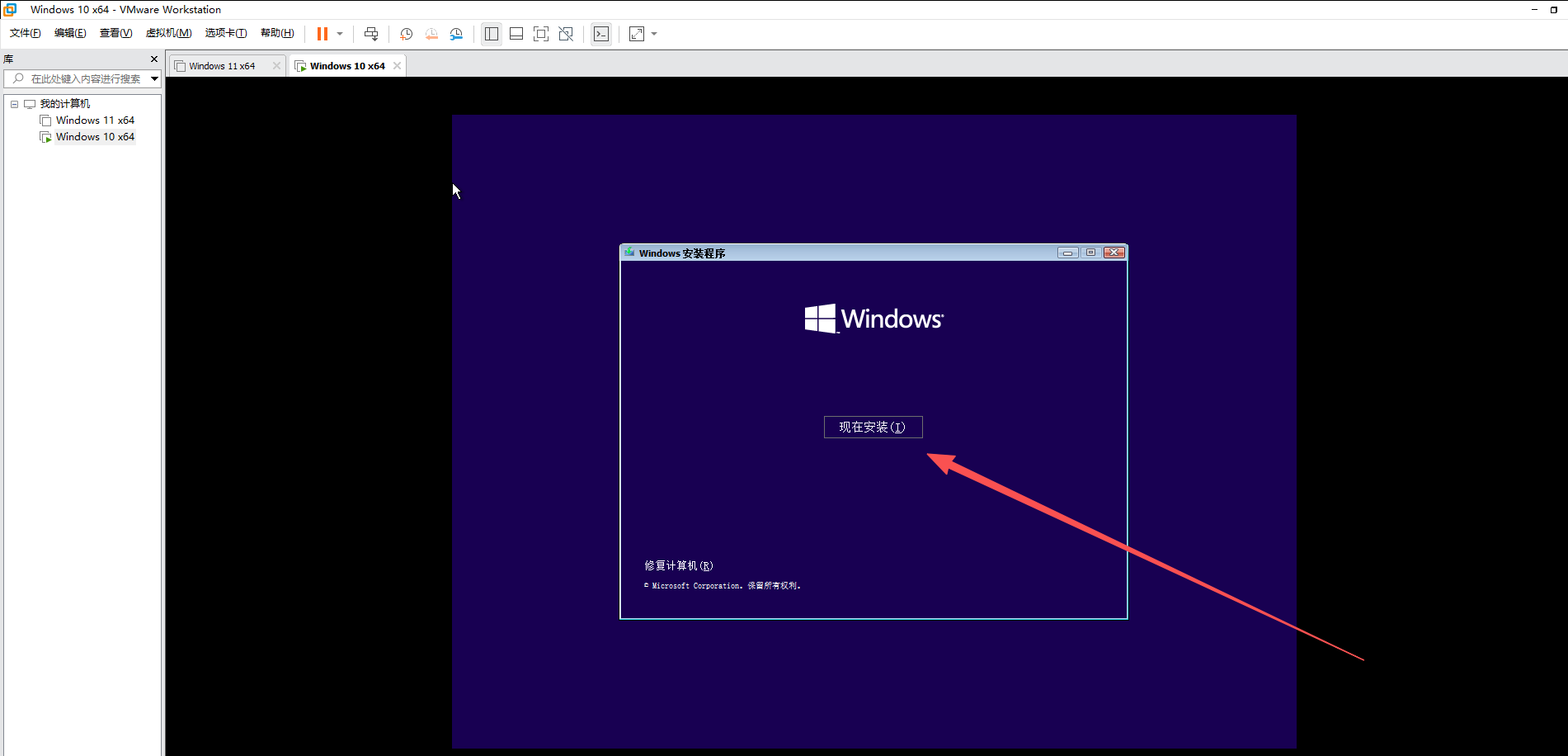
Task: Maximize the Windows 安装程序 setup dialog
Action: [x=1090, y=253]
